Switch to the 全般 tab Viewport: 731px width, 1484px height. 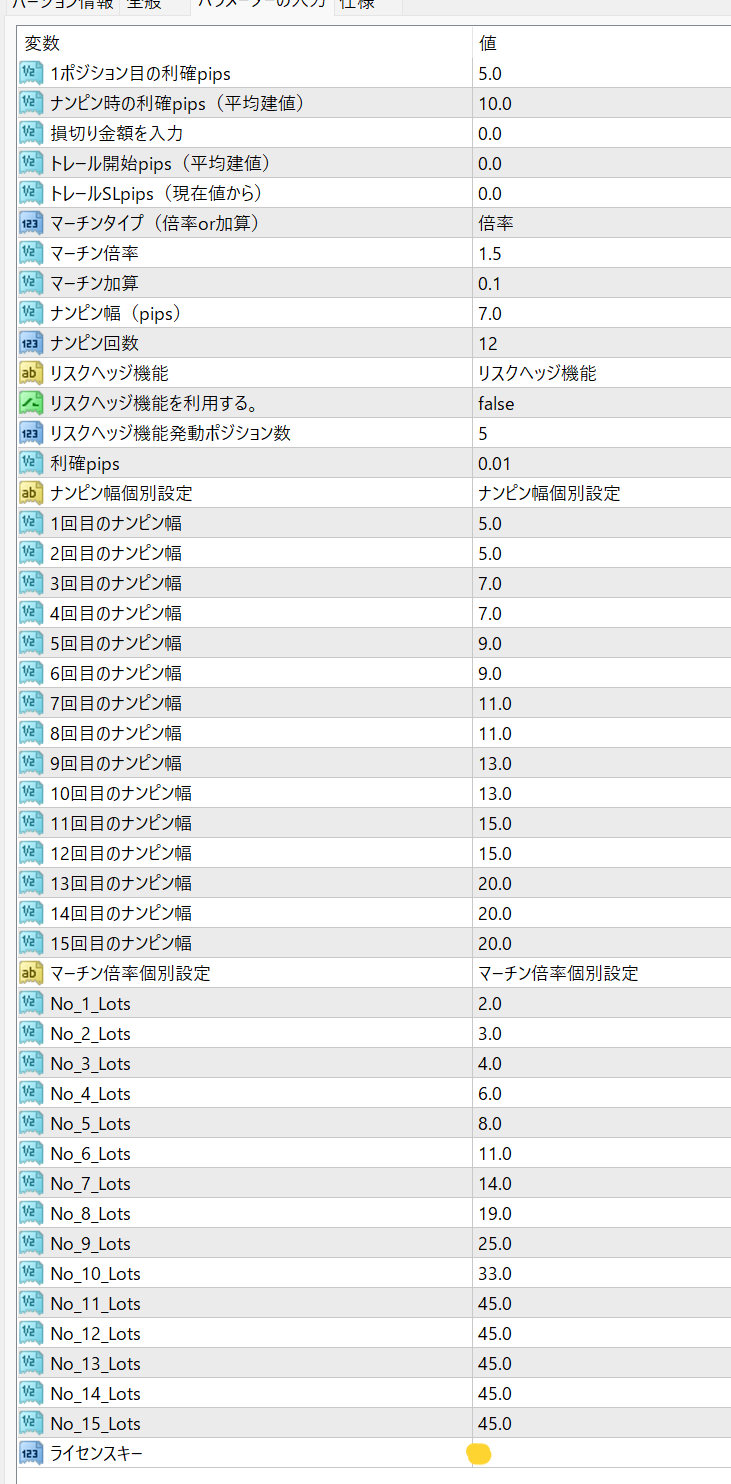(153, 5)
